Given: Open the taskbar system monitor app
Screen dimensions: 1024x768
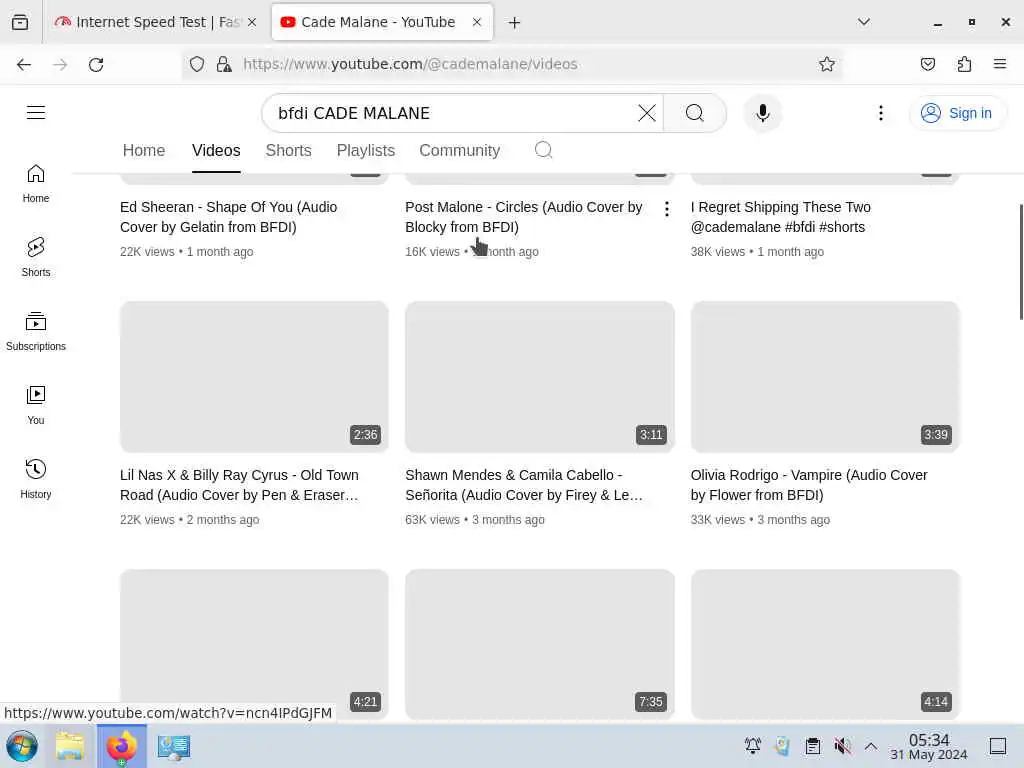Looking at the screenshot, I should click(x=174, y=746).
